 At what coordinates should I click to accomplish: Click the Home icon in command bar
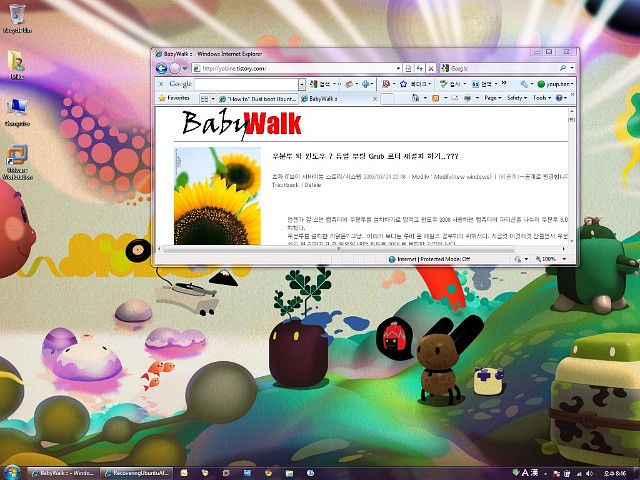coord(415,98)
